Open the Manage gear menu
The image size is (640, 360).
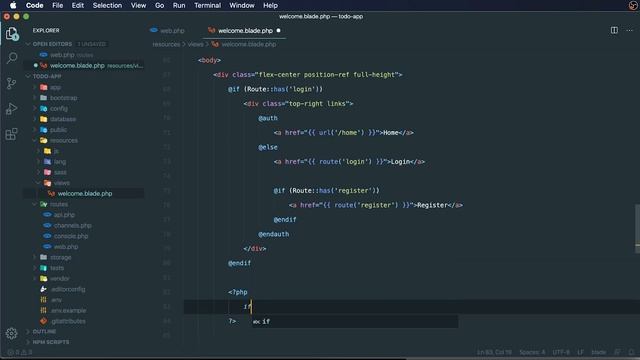[11, 333]
